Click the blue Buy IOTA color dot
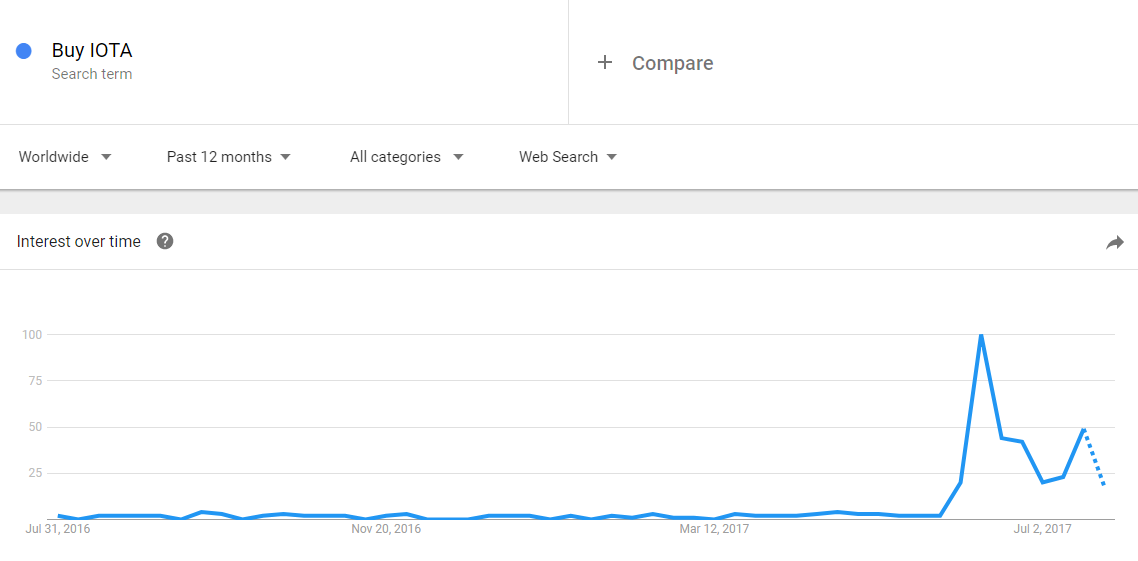This screenshot has height=561, width=1138. click(x=23, y=51)
